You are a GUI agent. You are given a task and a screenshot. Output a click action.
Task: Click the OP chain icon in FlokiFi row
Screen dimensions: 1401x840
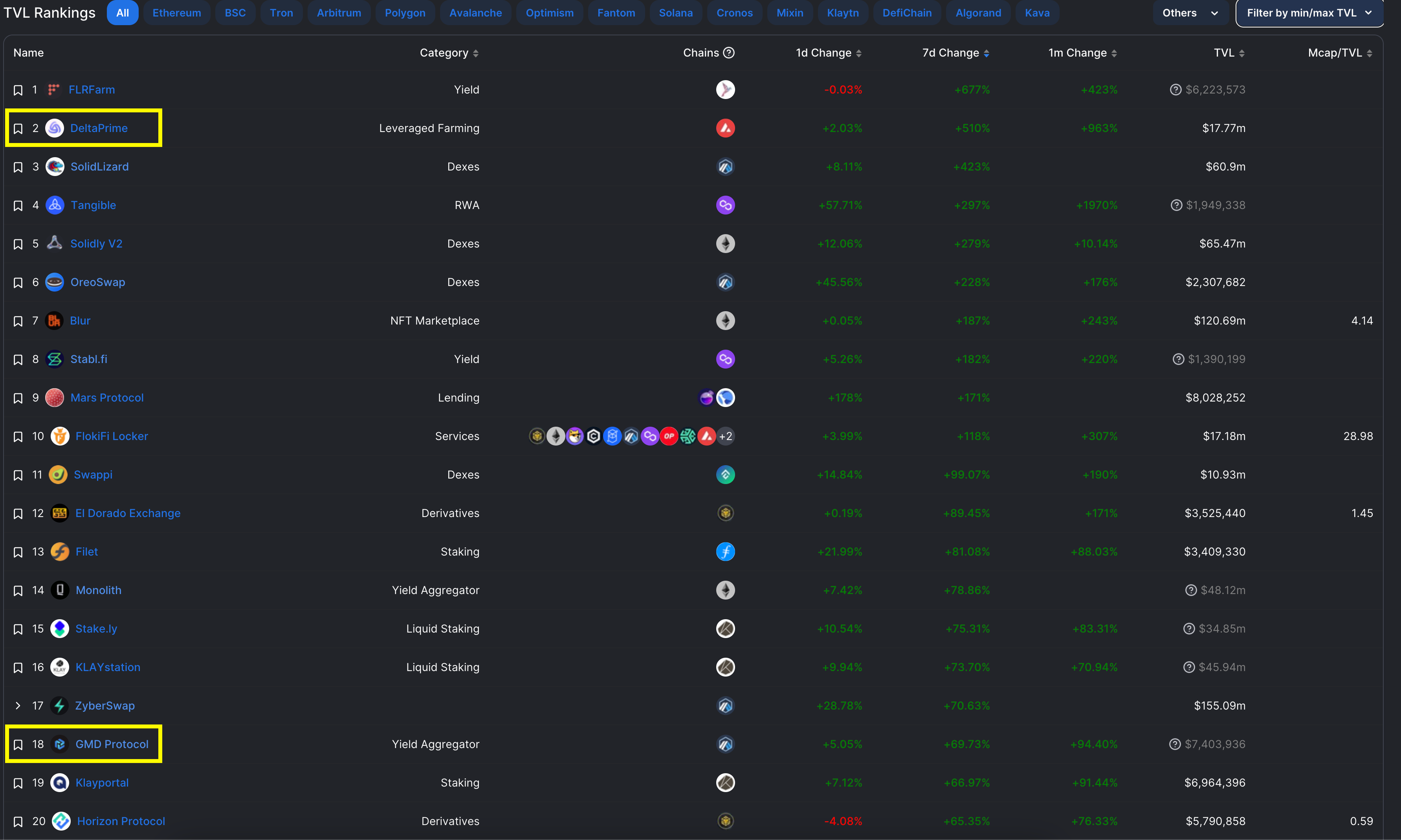pos(669,437)
